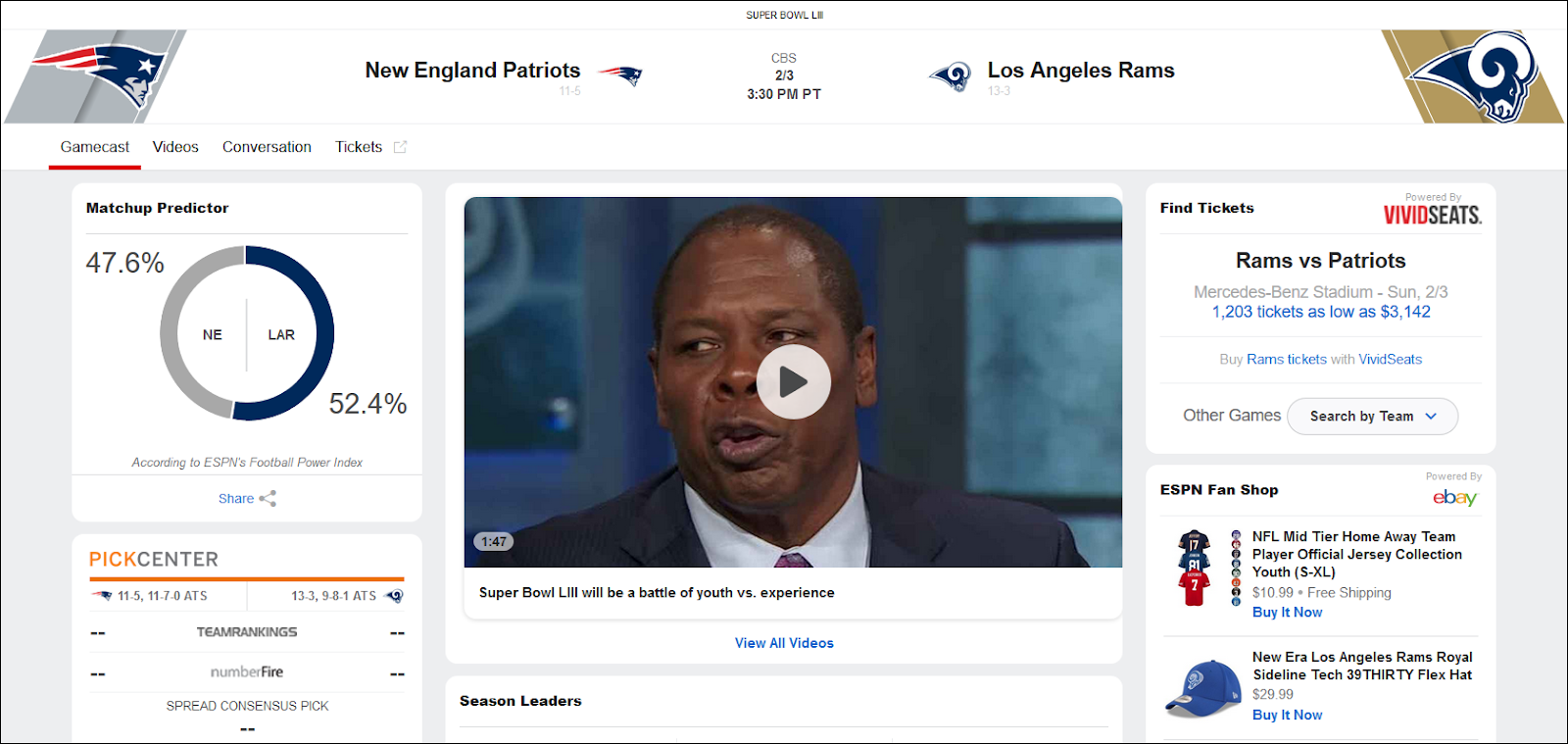Click ESPN Fan Shop heading

[x=1219, y=490]
